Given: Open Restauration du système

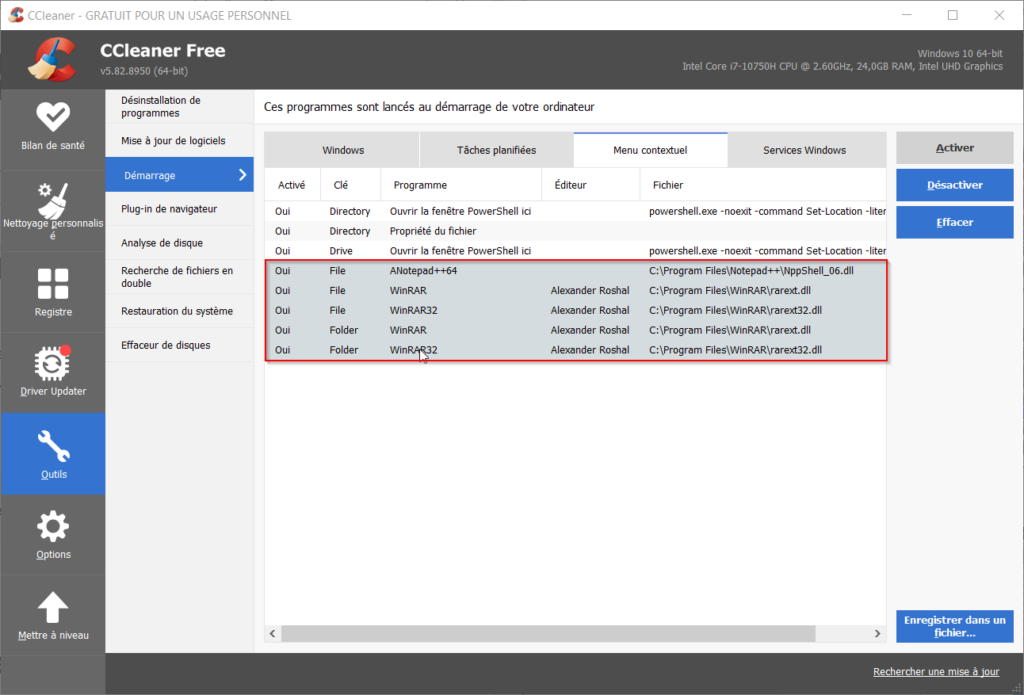Looking at the screenshot, I should click(180, 311).
